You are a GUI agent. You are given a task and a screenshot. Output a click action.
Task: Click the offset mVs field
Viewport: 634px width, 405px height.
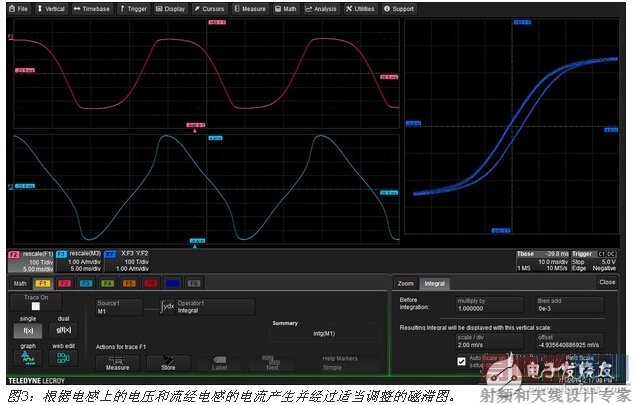[x=570, y=341]
